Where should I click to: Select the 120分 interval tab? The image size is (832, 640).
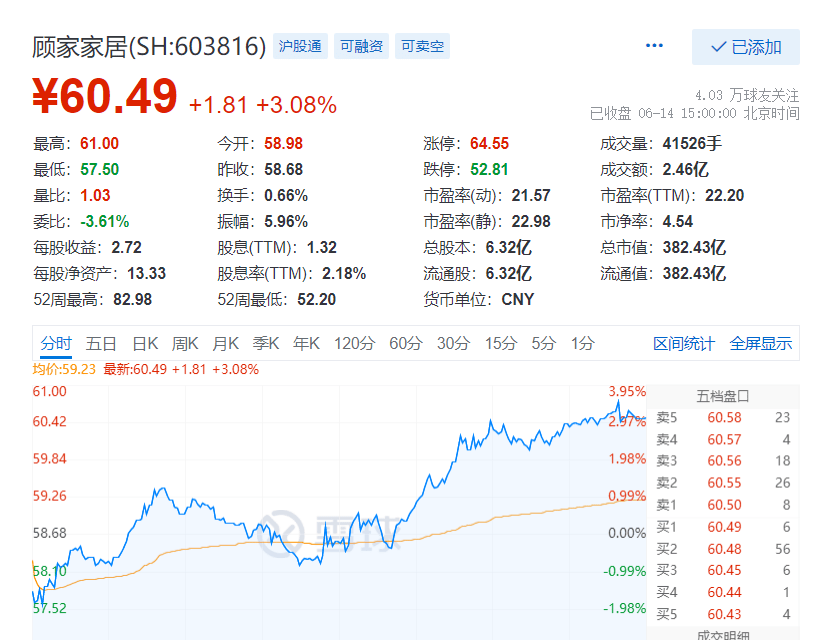[354, 344]
